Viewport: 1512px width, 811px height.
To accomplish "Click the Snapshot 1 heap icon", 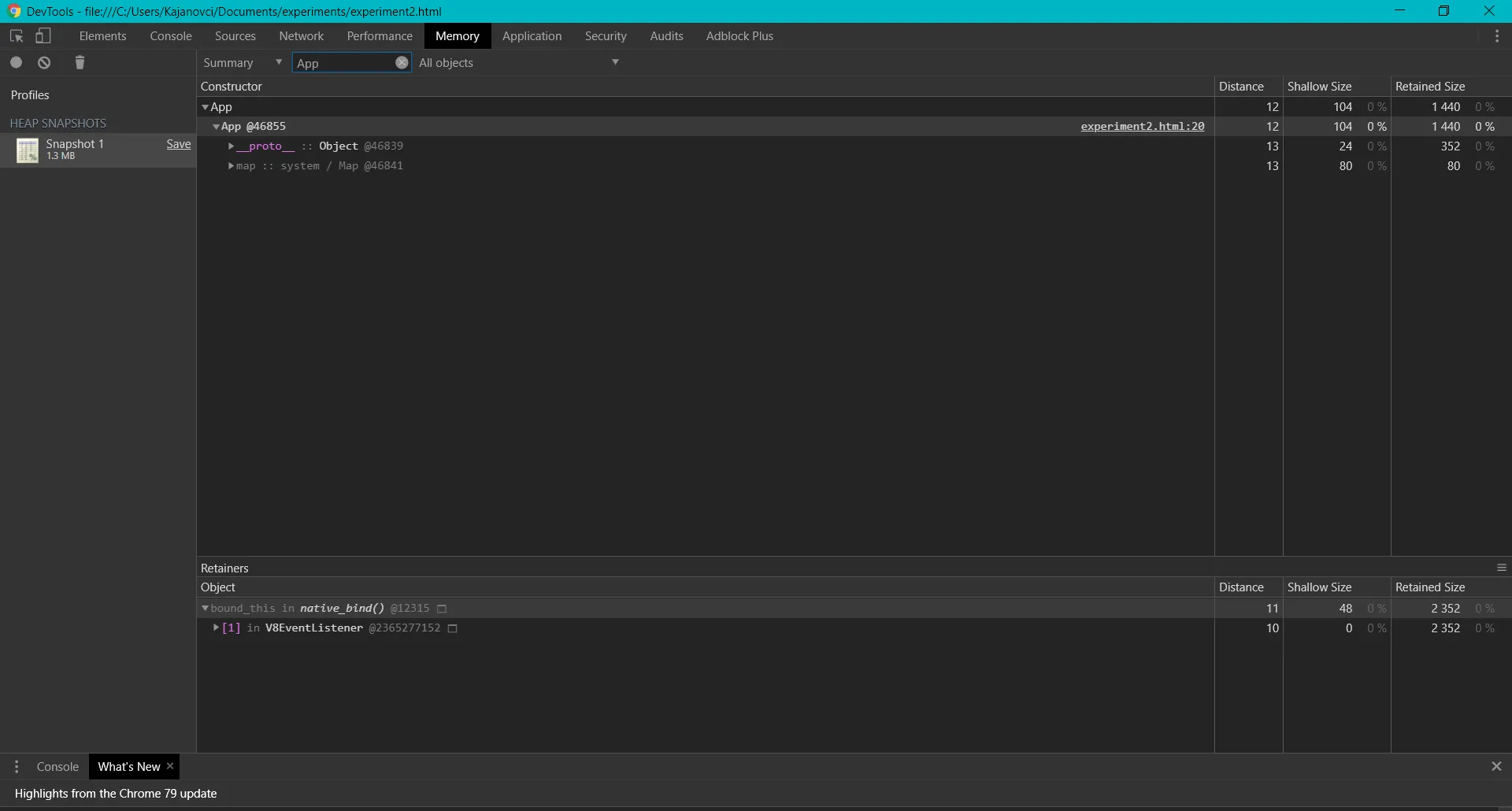I will pos(28,150).
